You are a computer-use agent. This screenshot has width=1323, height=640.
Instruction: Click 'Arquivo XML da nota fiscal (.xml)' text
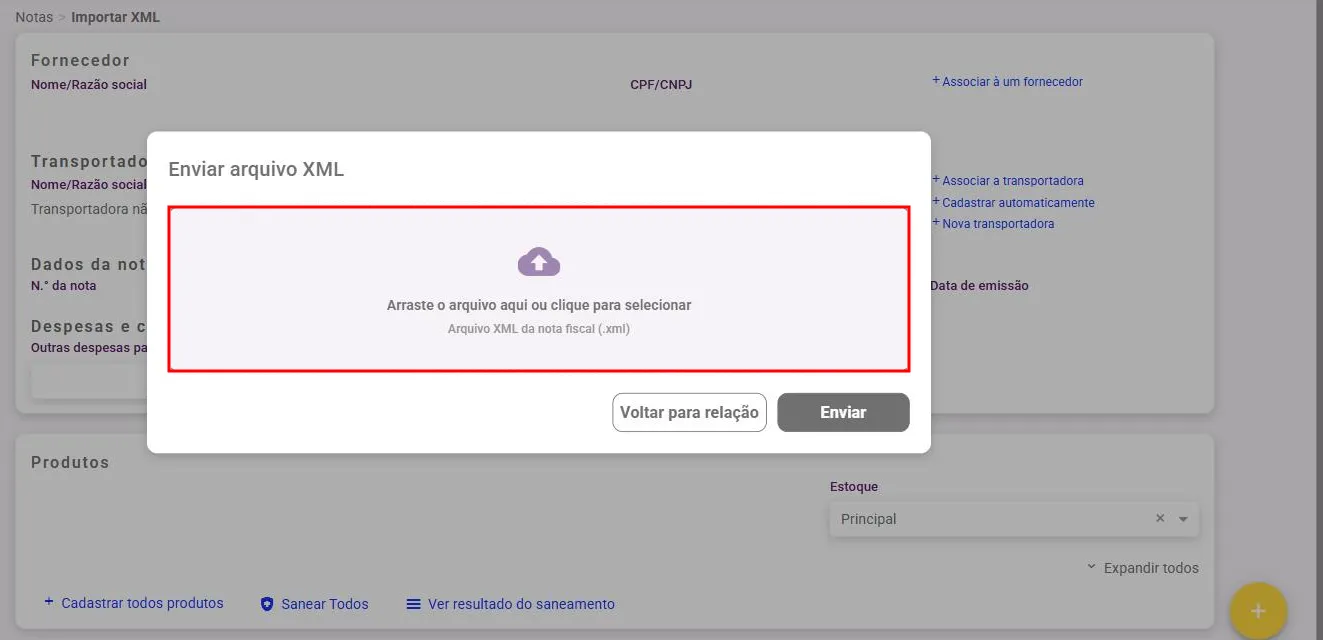(539, 328)
